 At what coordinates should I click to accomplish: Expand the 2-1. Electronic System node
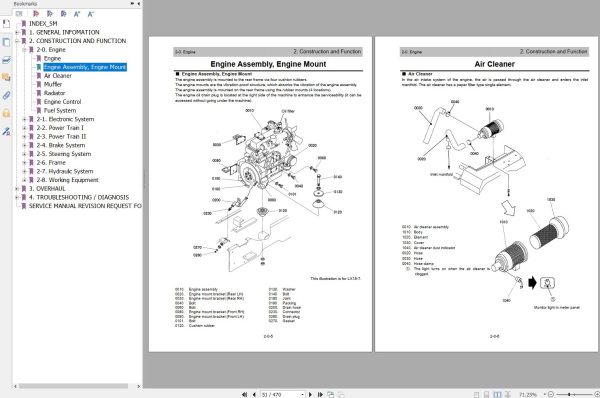24,119
